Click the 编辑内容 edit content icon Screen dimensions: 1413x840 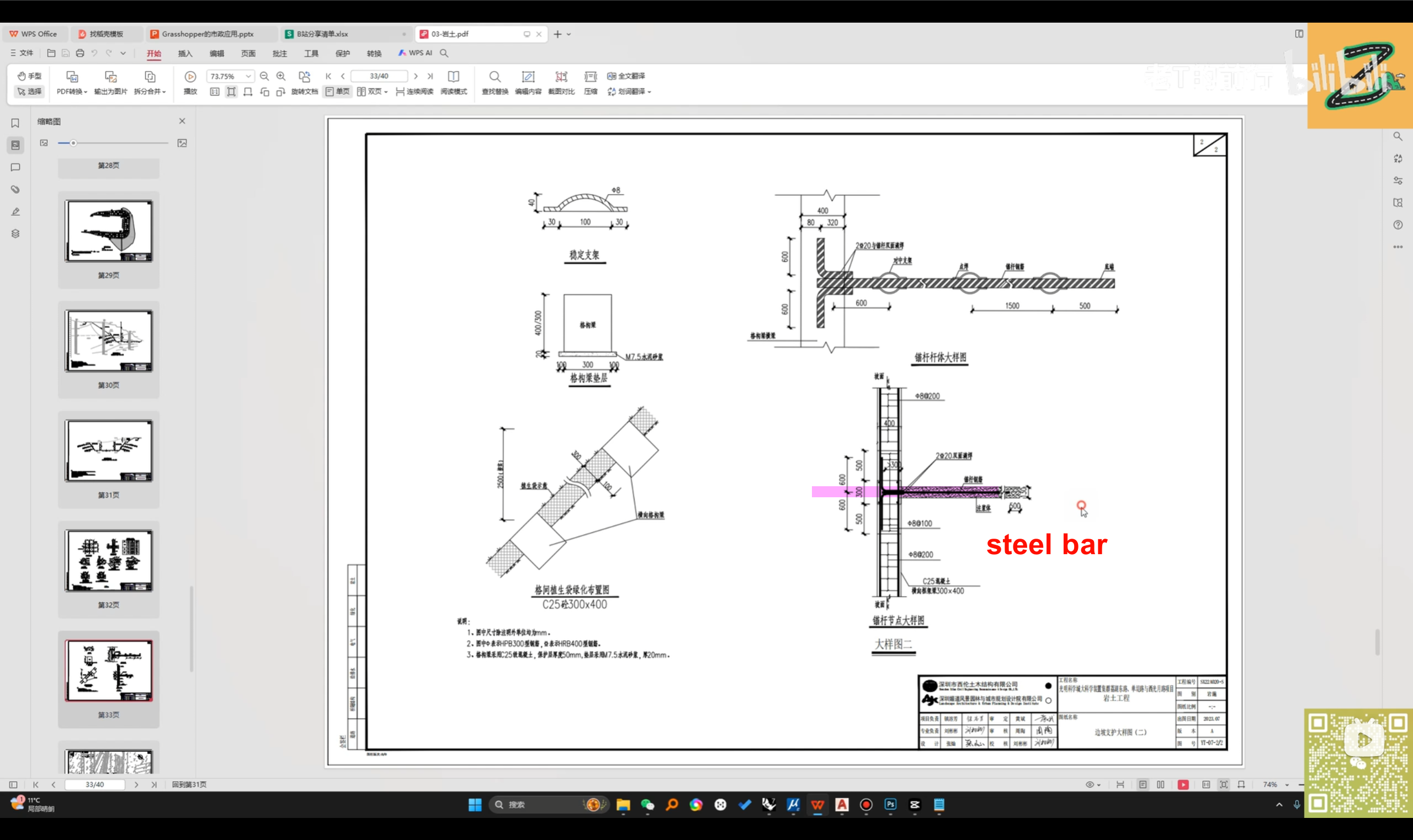click(x=528, y=77)
